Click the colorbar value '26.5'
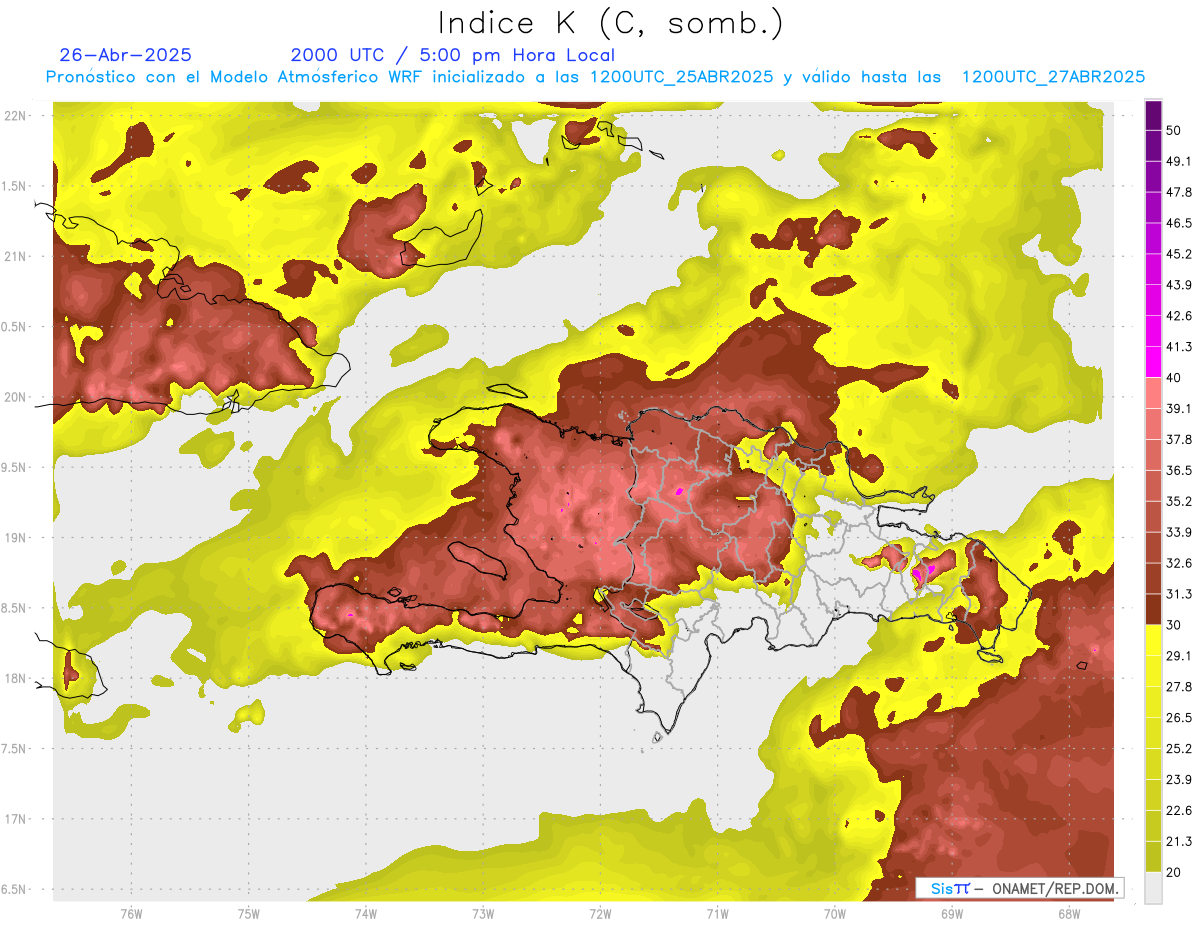Viewport: 1200px width, 927px height. click(x=1179, y=718)
